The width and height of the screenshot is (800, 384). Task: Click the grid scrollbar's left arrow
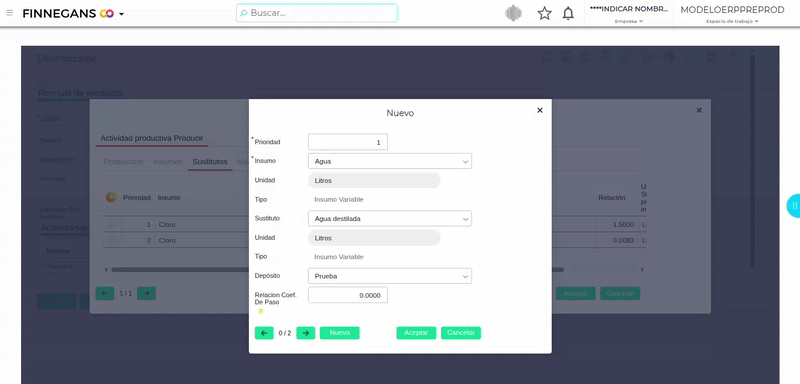106,269
